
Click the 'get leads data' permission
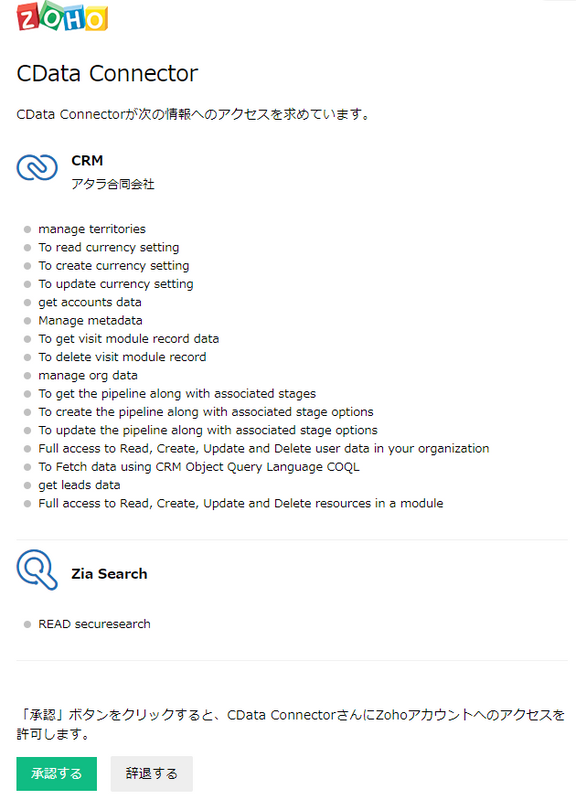(x=79, y=485)
